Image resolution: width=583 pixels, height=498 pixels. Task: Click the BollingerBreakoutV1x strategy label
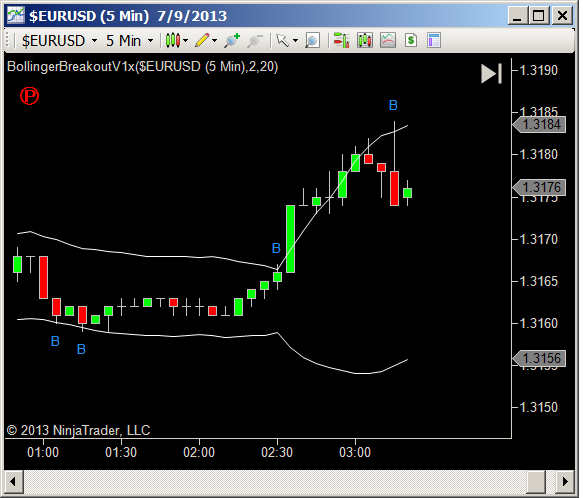point(142,67)
